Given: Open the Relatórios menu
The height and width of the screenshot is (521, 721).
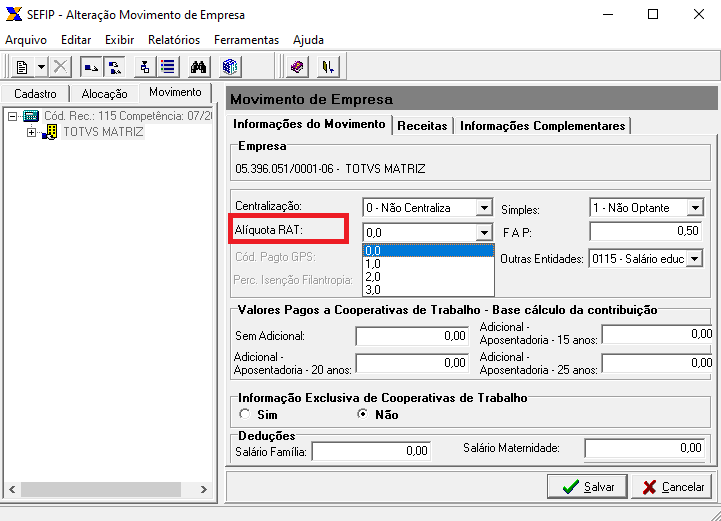Looking at the screenshot, I should pos(174,40).
